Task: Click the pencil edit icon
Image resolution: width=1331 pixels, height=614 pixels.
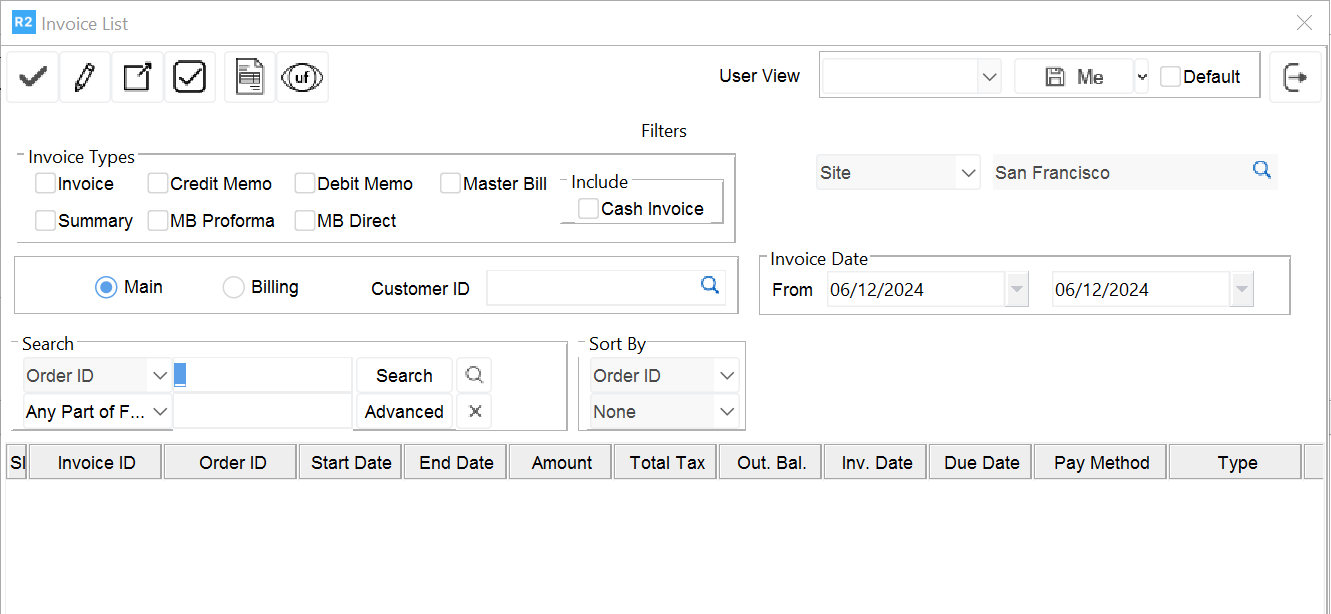Action: [85, 77]
